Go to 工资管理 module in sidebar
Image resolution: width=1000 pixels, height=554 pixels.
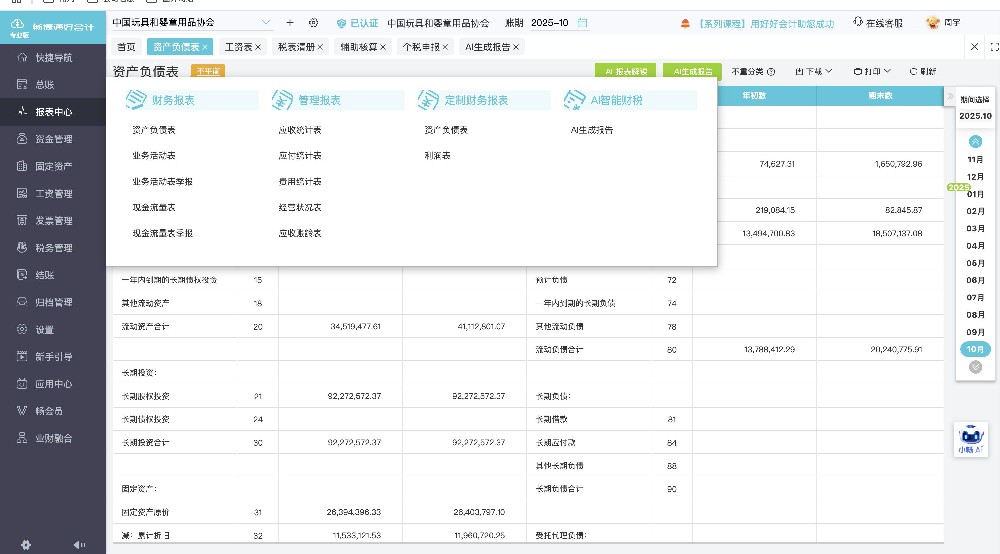pos(53,193)
